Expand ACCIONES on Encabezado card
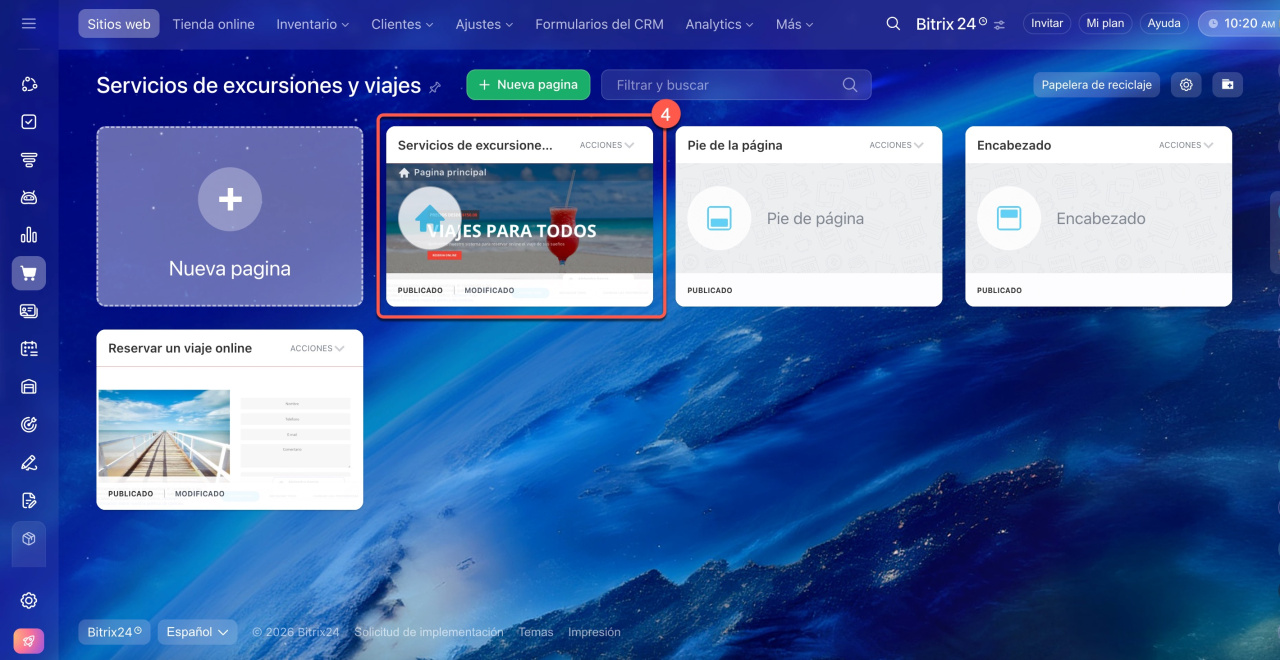Image resolution: width=1280 pixels, height=660 pixels. [x=1186, y=145]
